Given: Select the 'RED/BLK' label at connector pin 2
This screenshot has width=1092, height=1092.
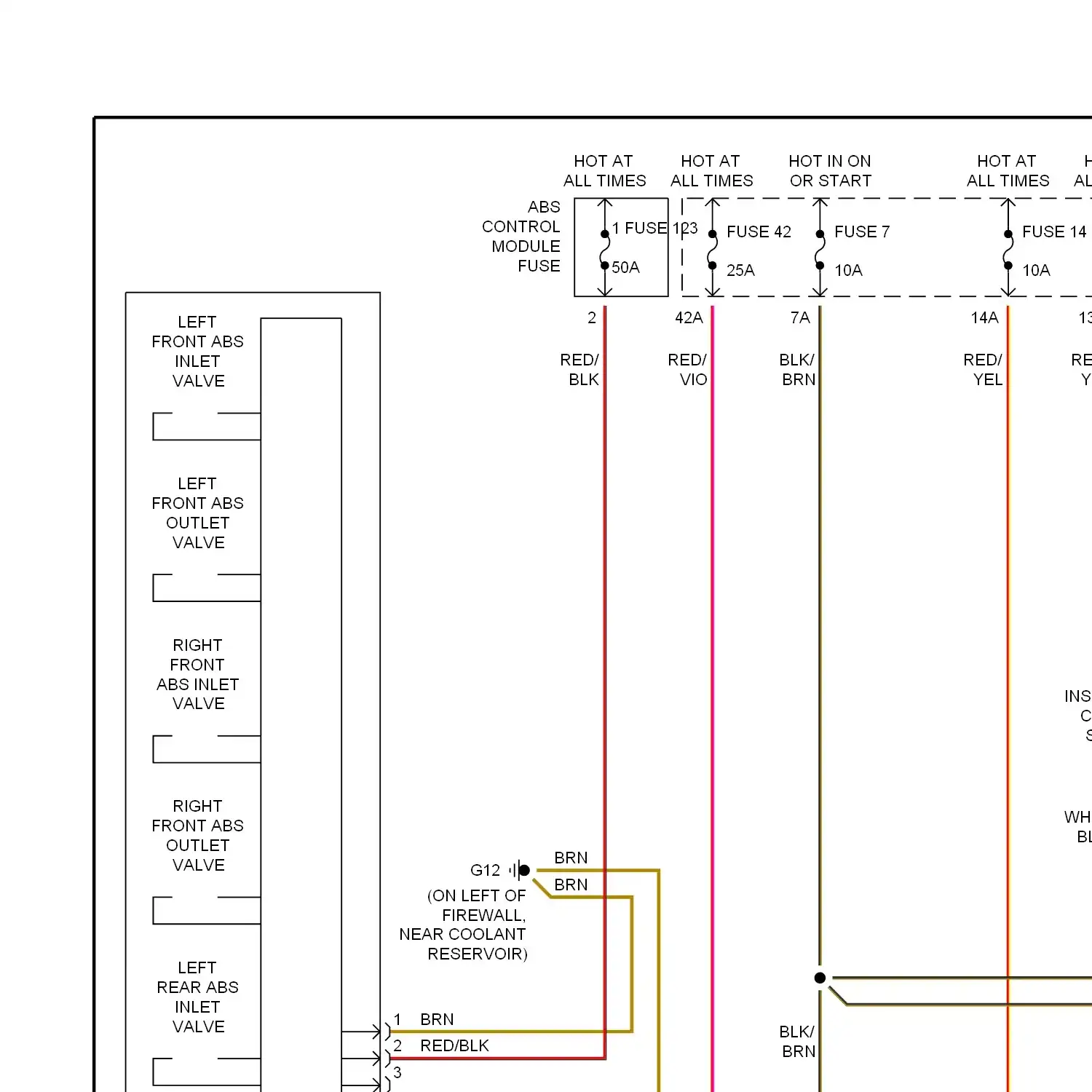Looking at the screenshot, I should [454, 1045].
